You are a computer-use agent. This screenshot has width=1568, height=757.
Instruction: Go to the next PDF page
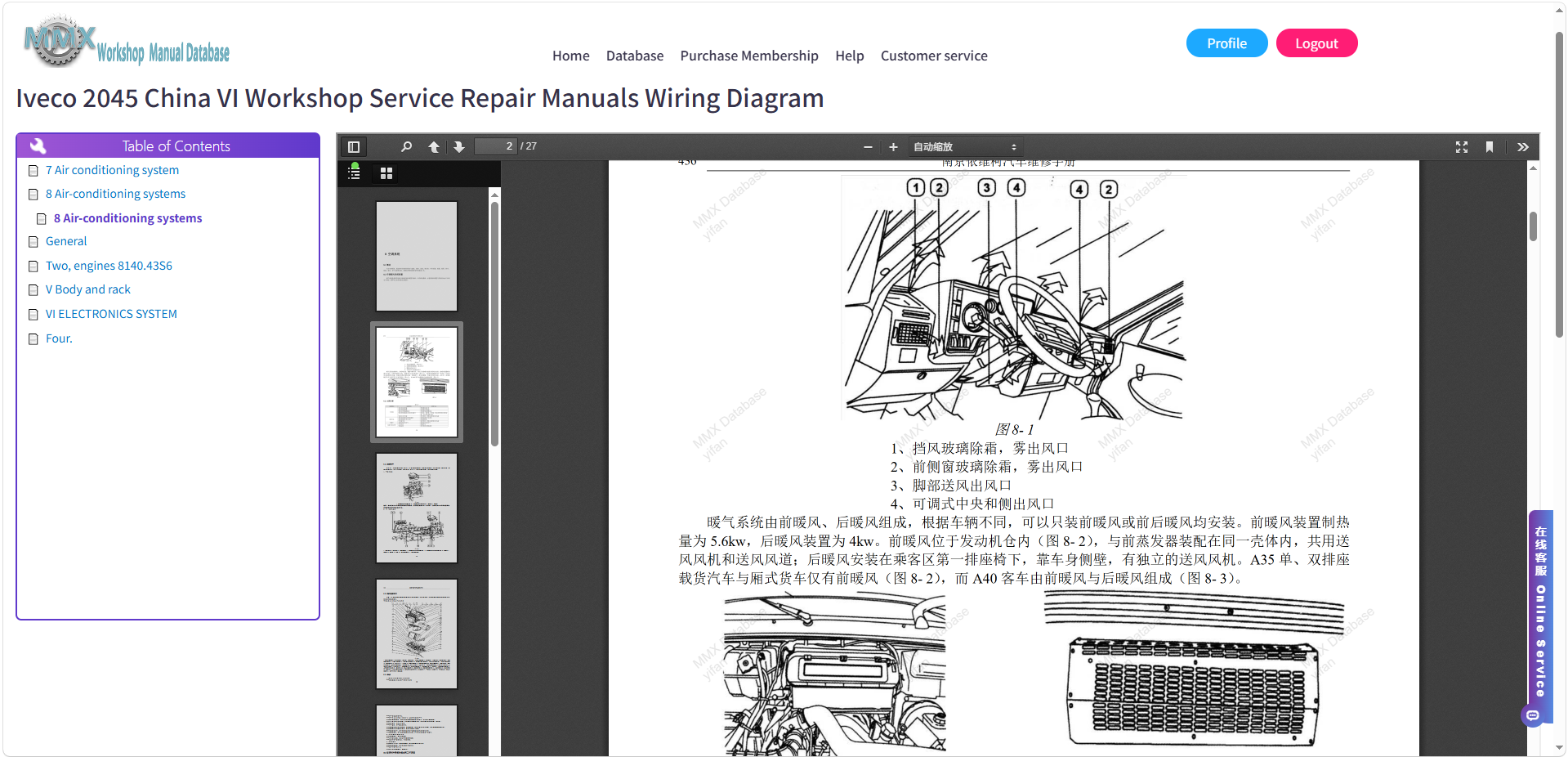459,147
